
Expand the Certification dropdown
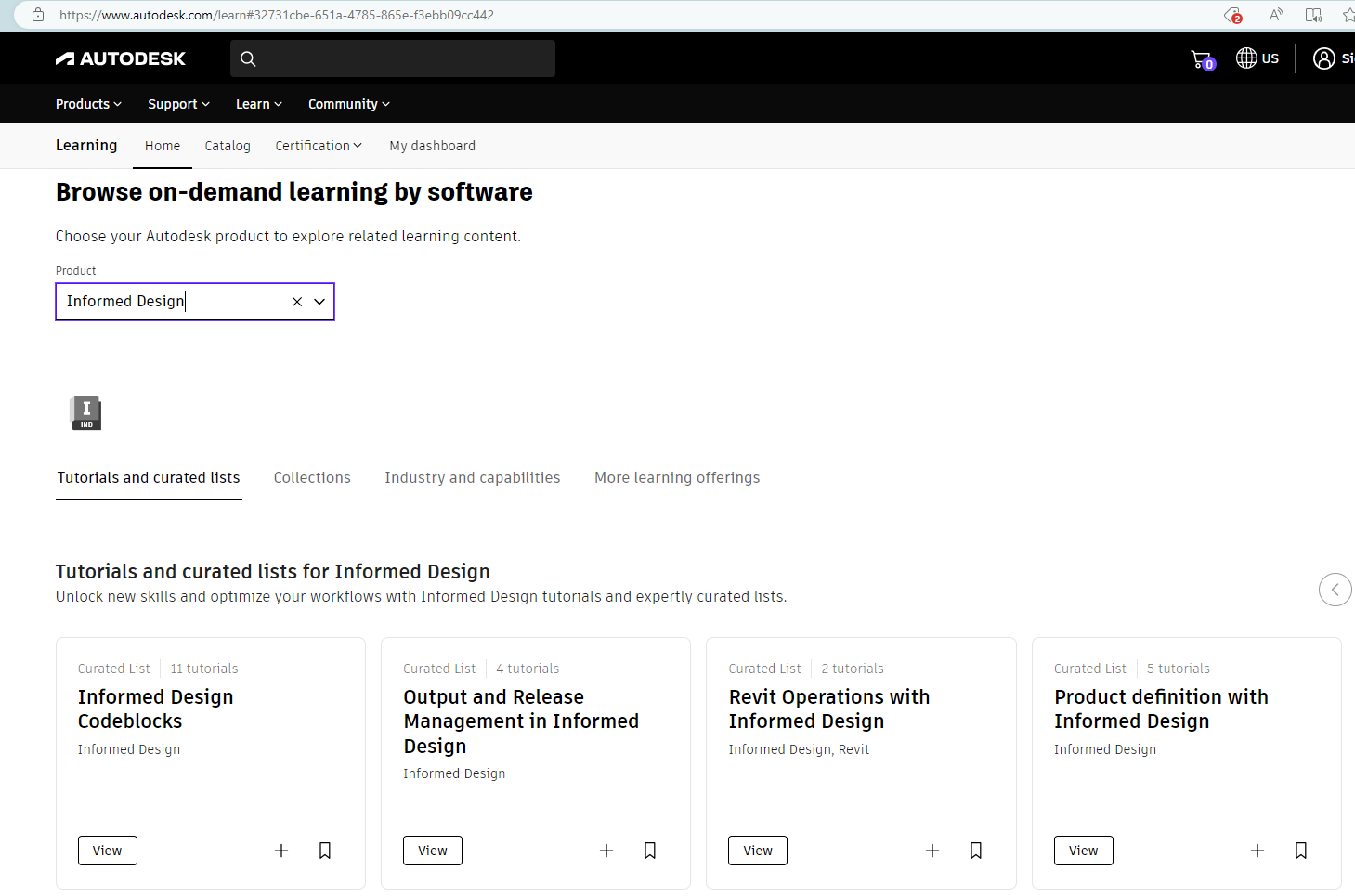pyautogui.click(x=319, y=146)
